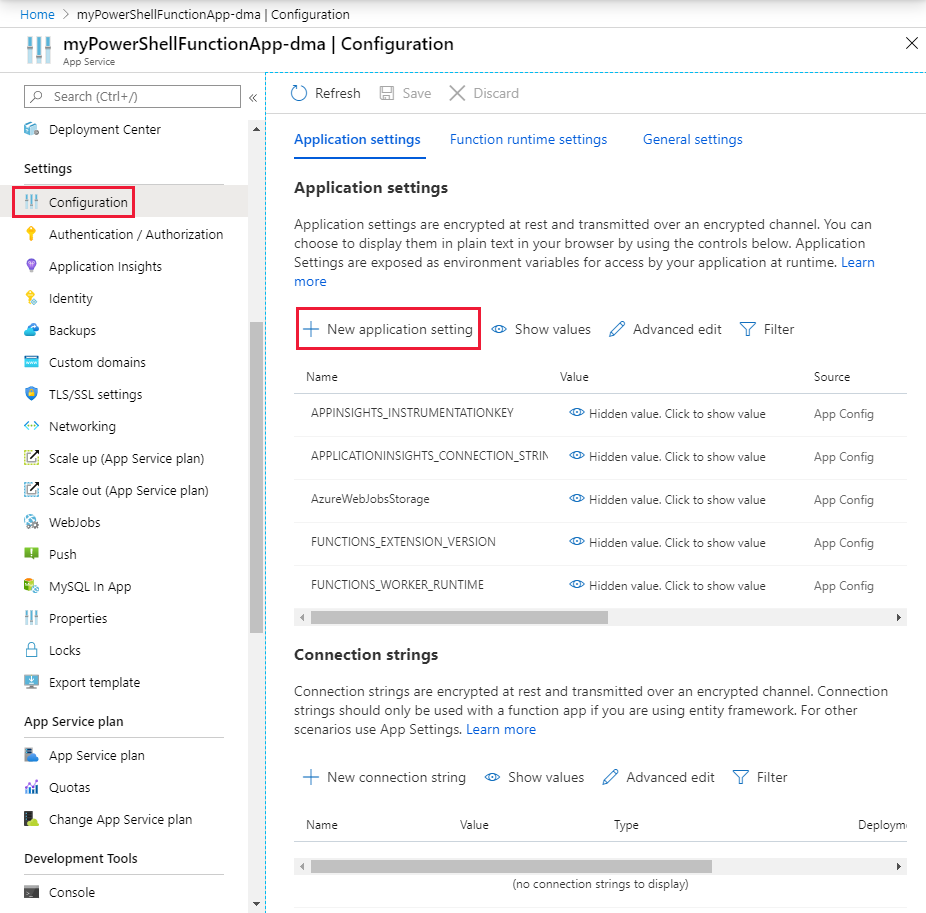Close the Configuration blade
The width and height of the screenshot is (926, 913).
click(912, 43)
